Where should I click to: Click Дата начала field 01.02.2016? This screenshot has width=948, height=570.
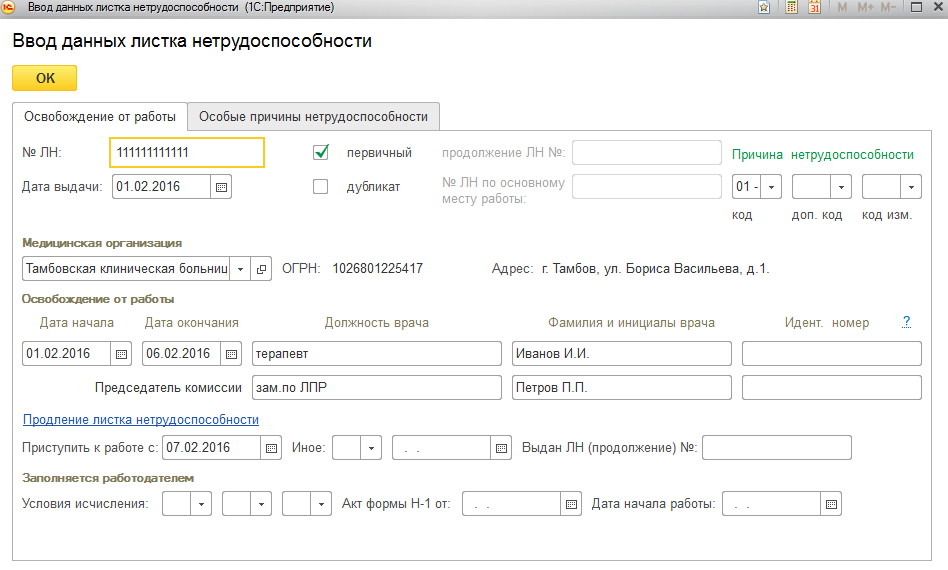click(67, 354)
